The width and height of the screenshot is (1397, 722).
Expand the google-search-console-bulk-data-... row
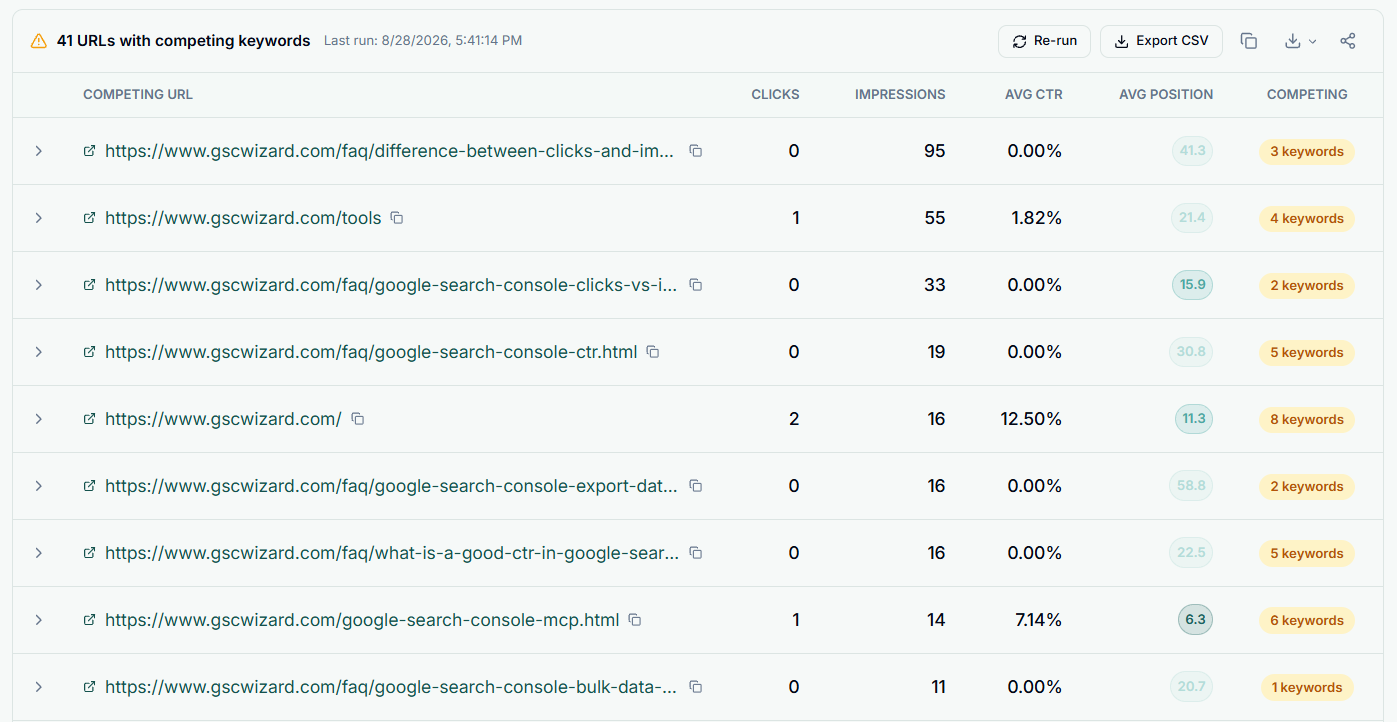39,687
